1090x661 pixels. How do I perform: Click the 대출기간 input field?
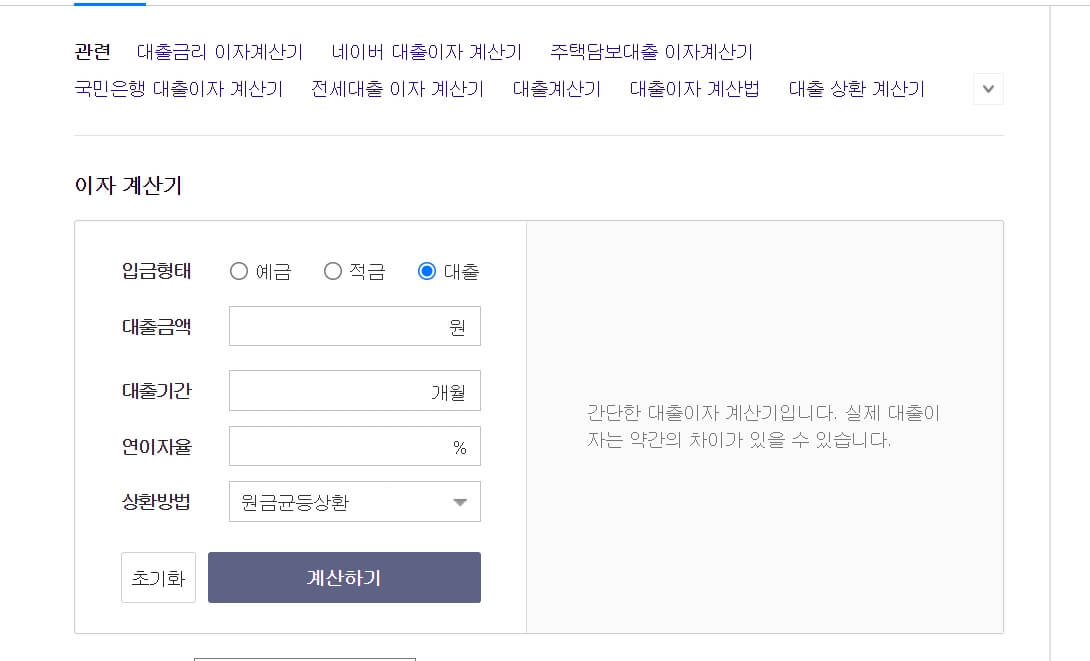pos(355,391)
